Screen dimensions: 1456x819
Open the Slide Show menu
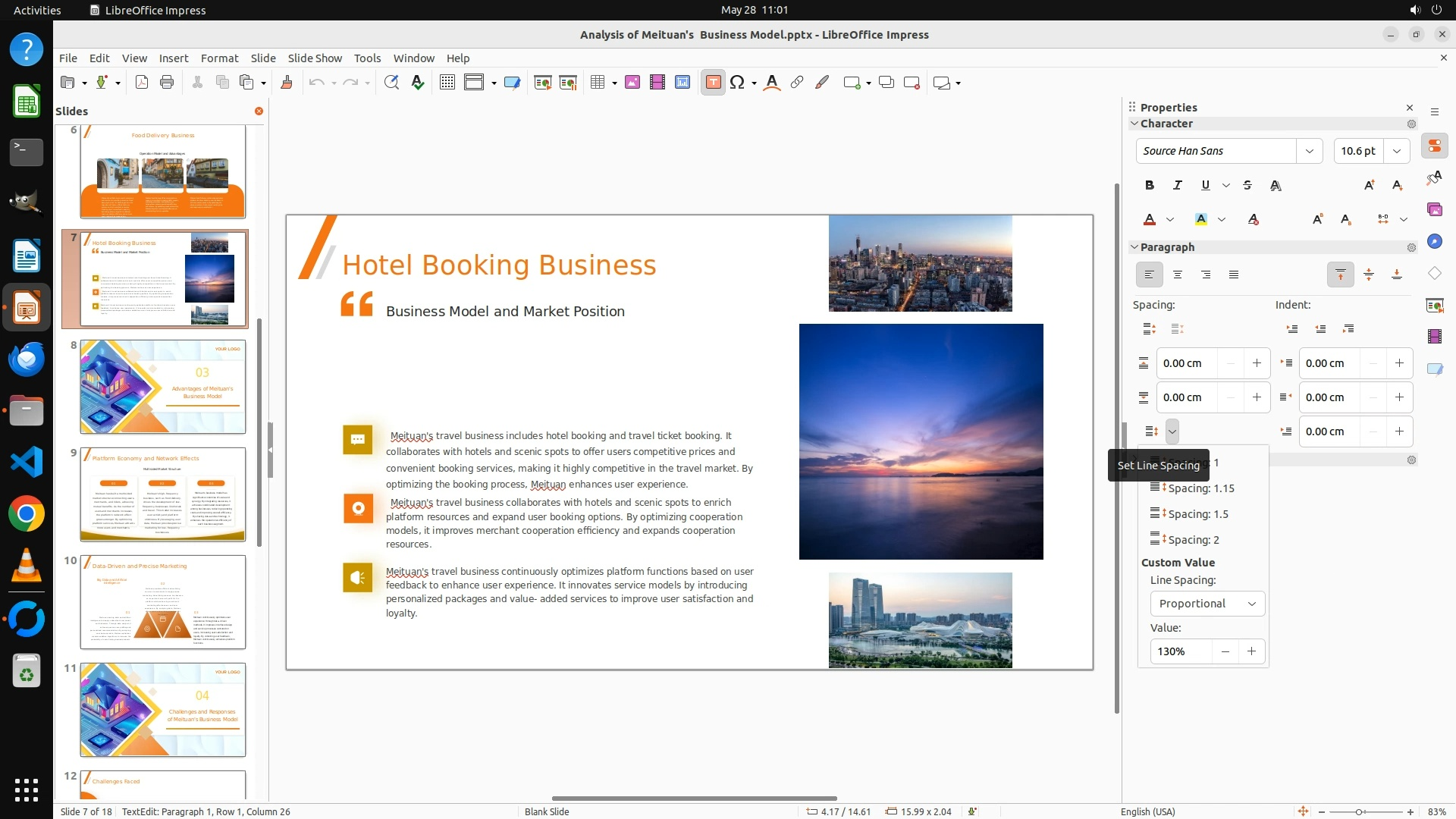tap(315, 58)
